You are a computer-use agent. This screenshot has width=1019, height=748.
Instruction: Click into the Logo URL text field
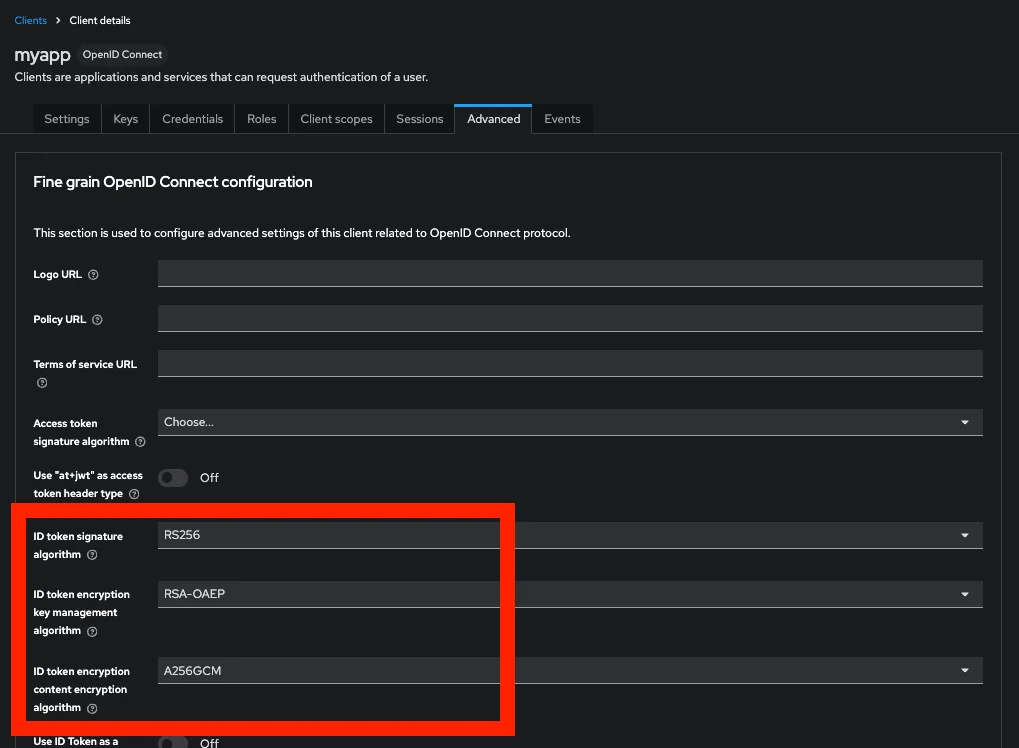click(x=570, y=273)
